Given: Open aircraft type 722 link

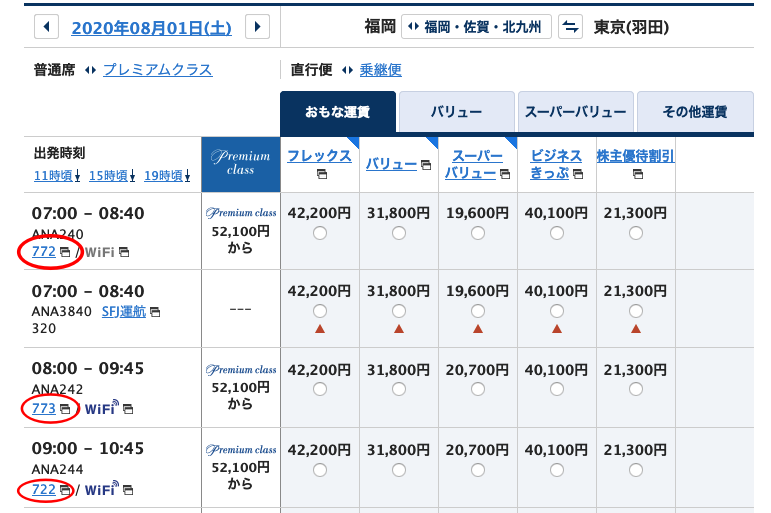Looking at the screenshot, I should point(44,489).
